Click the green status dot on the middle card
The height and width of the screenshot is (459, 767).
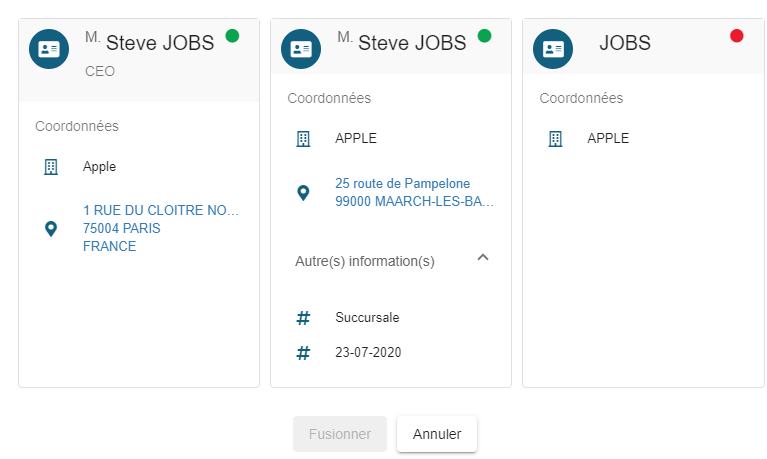[484, 36]
